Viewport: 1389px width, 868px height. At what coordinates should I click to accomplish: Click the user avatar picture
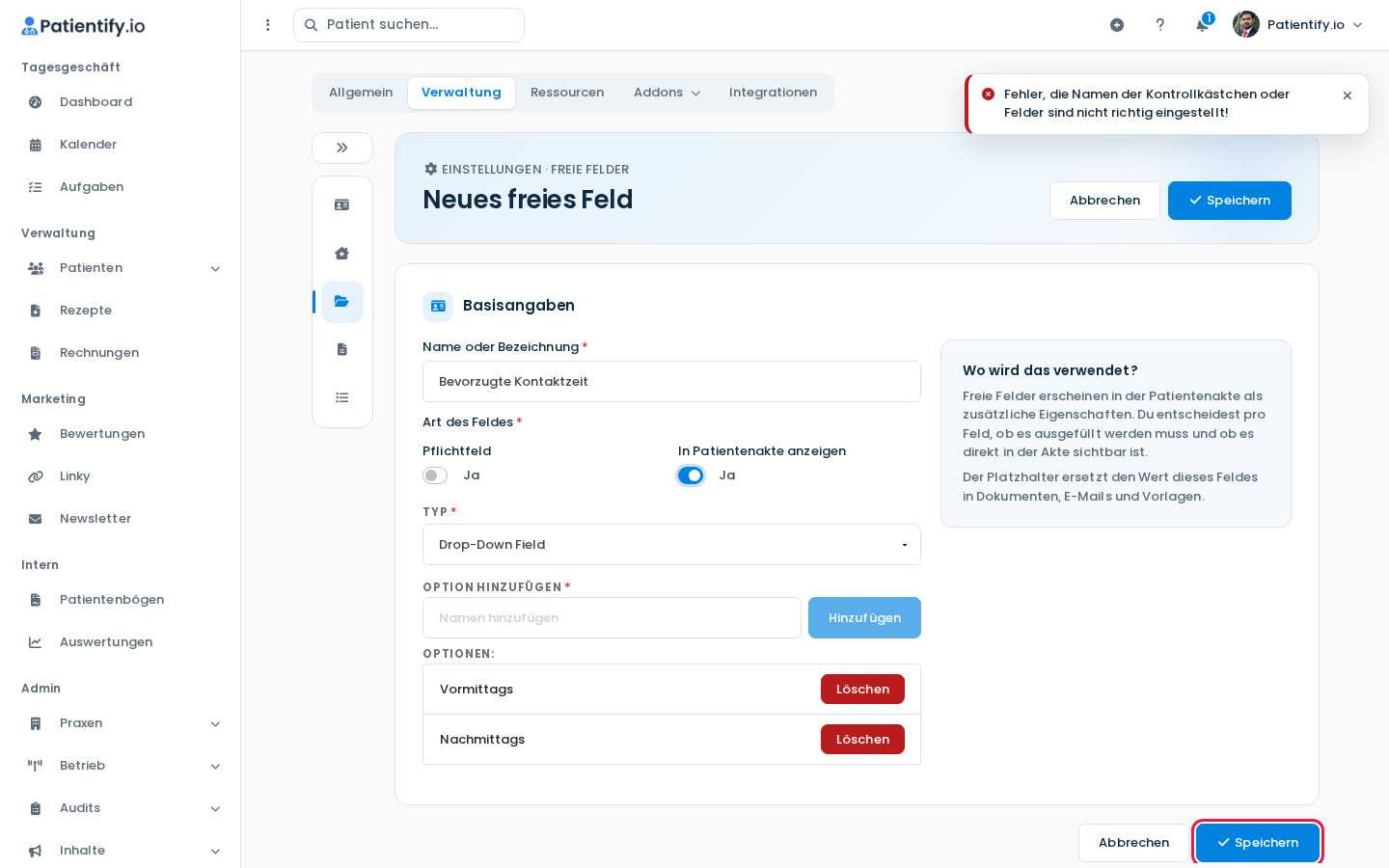pos(1246,24)
